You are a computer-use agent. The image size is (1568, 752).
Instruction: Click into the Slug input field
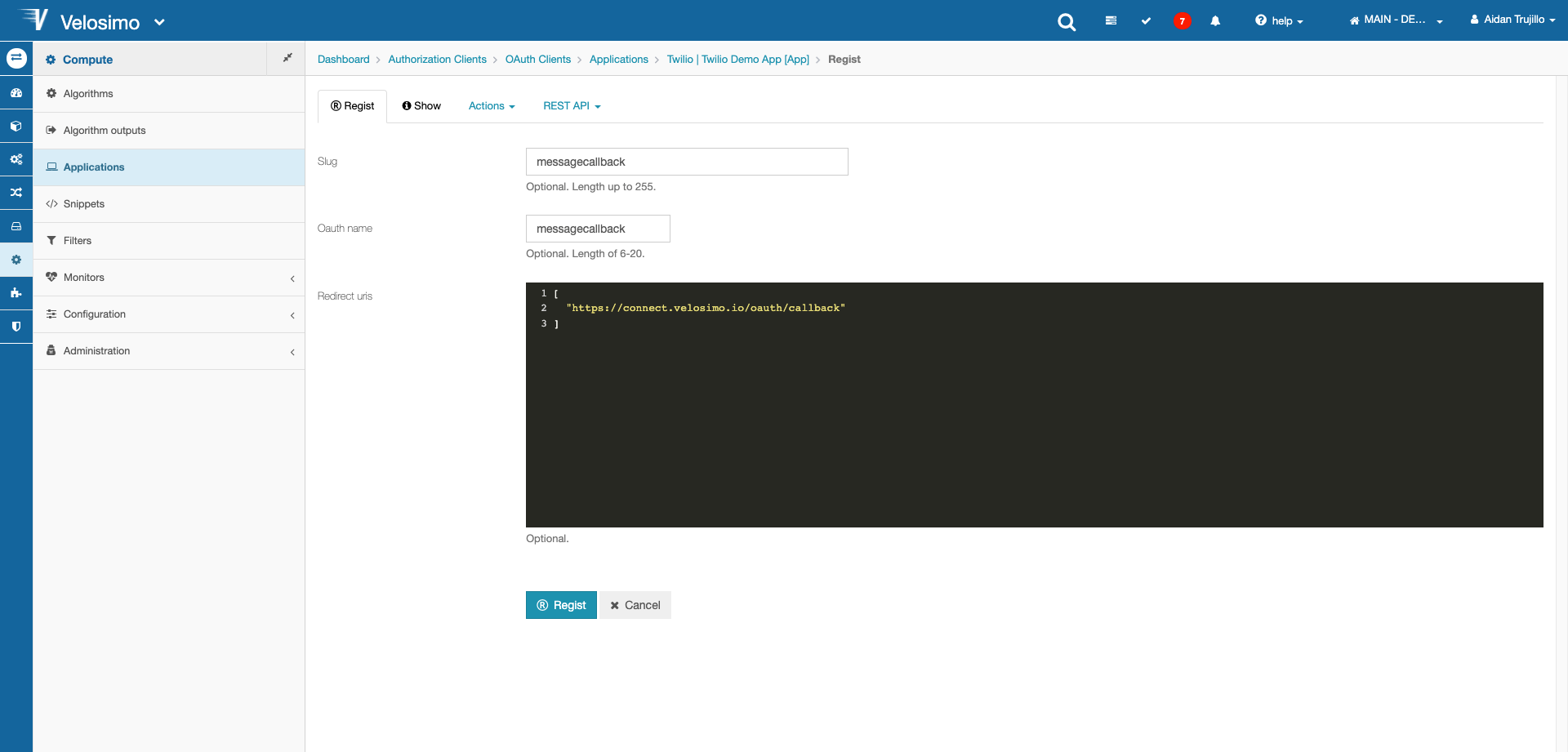tap(687, 162)
